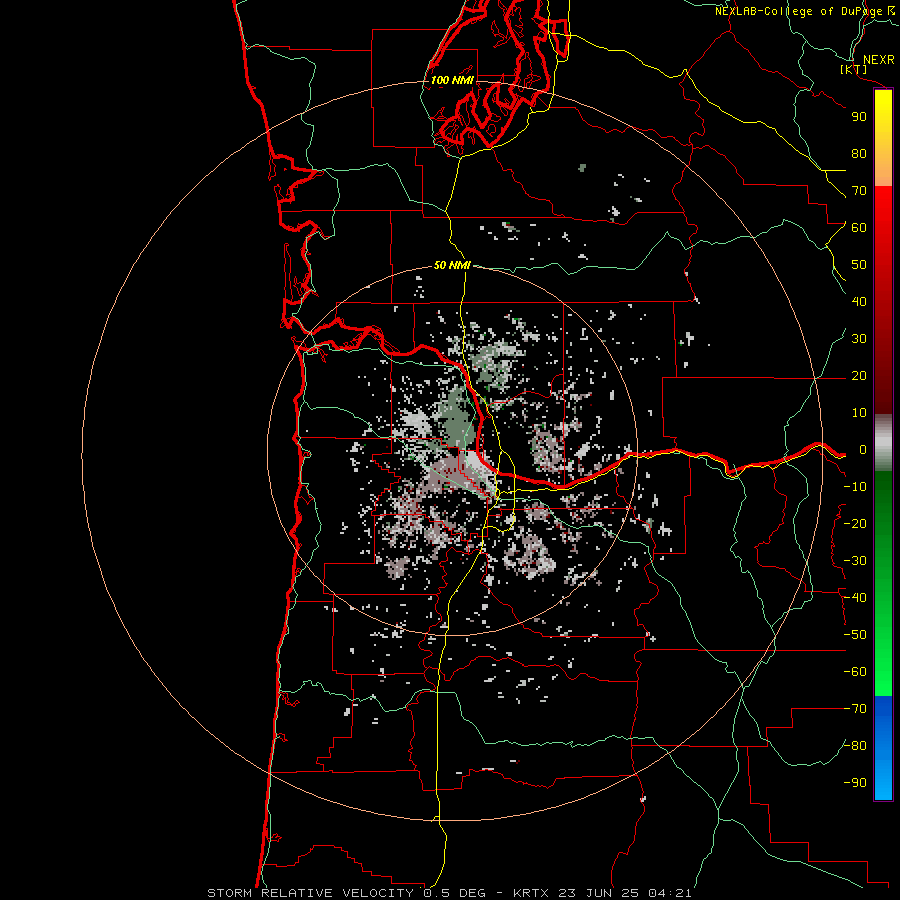The width and height of the screenshot is (900, 900).
Task: Click the 90 value on the velocity scale
Action: click(x=859, y=117)
